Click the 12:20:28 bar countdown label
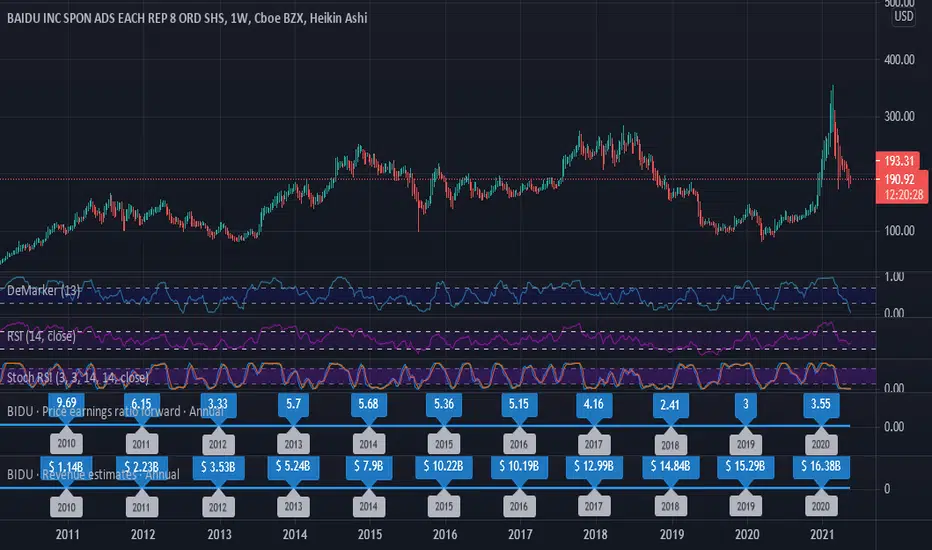 click(902, 194)
